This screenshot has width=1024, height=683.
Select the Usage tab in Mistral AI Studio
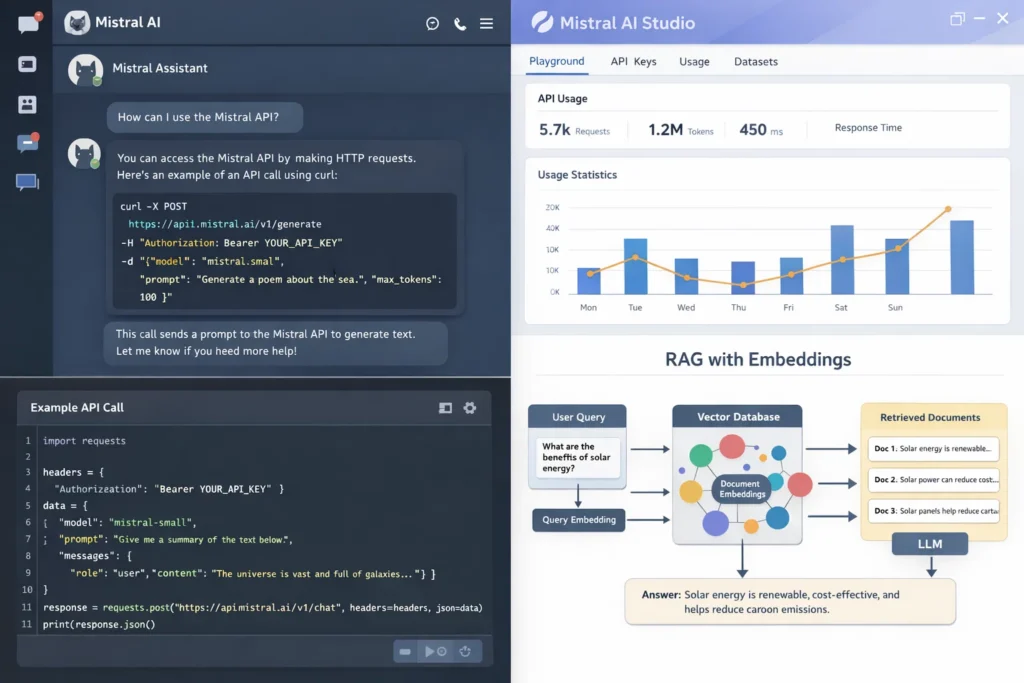coord(694,61)
